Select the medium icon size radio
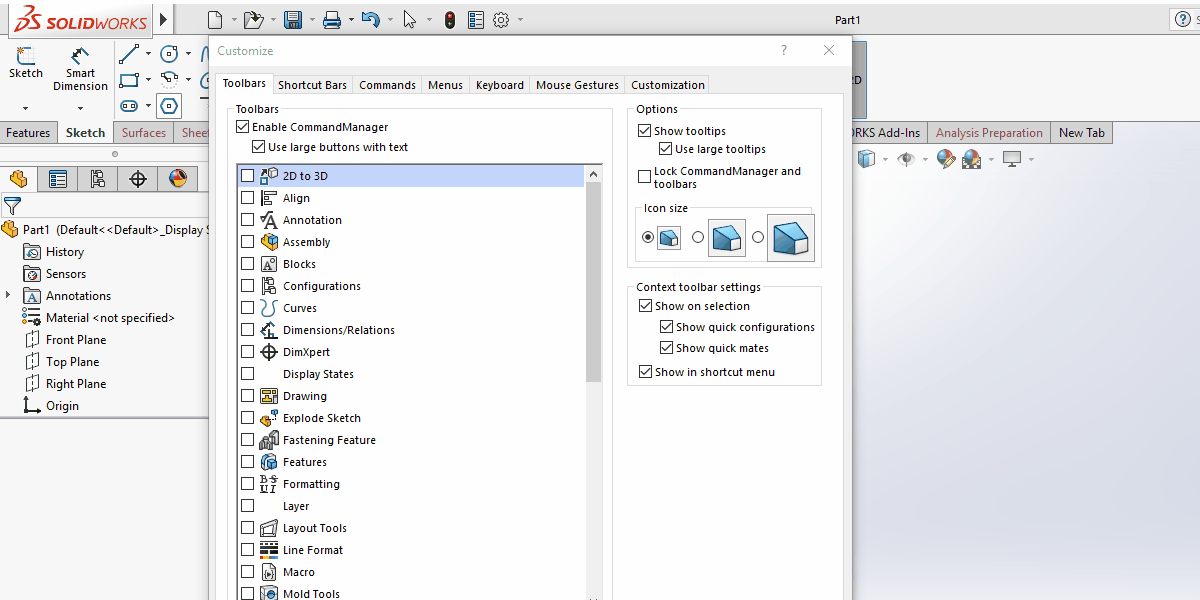1200x600 pixels. click(x=698, y=237)
